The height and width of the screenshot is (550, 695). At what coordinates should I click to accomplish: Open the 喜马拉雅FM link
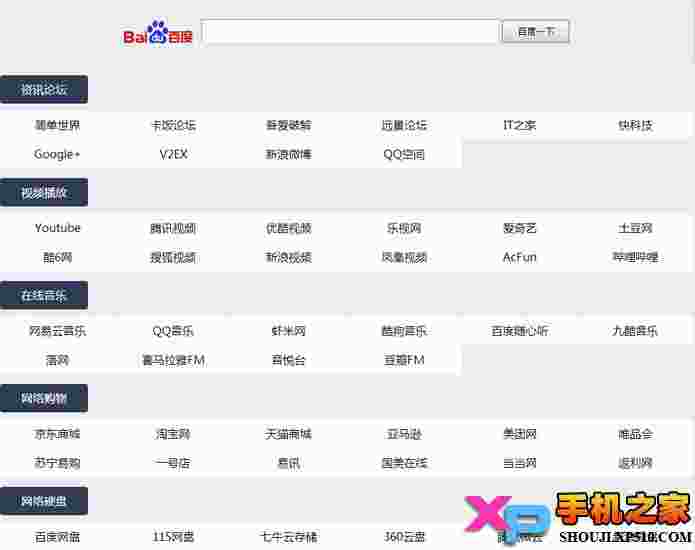tap(173, 360)
